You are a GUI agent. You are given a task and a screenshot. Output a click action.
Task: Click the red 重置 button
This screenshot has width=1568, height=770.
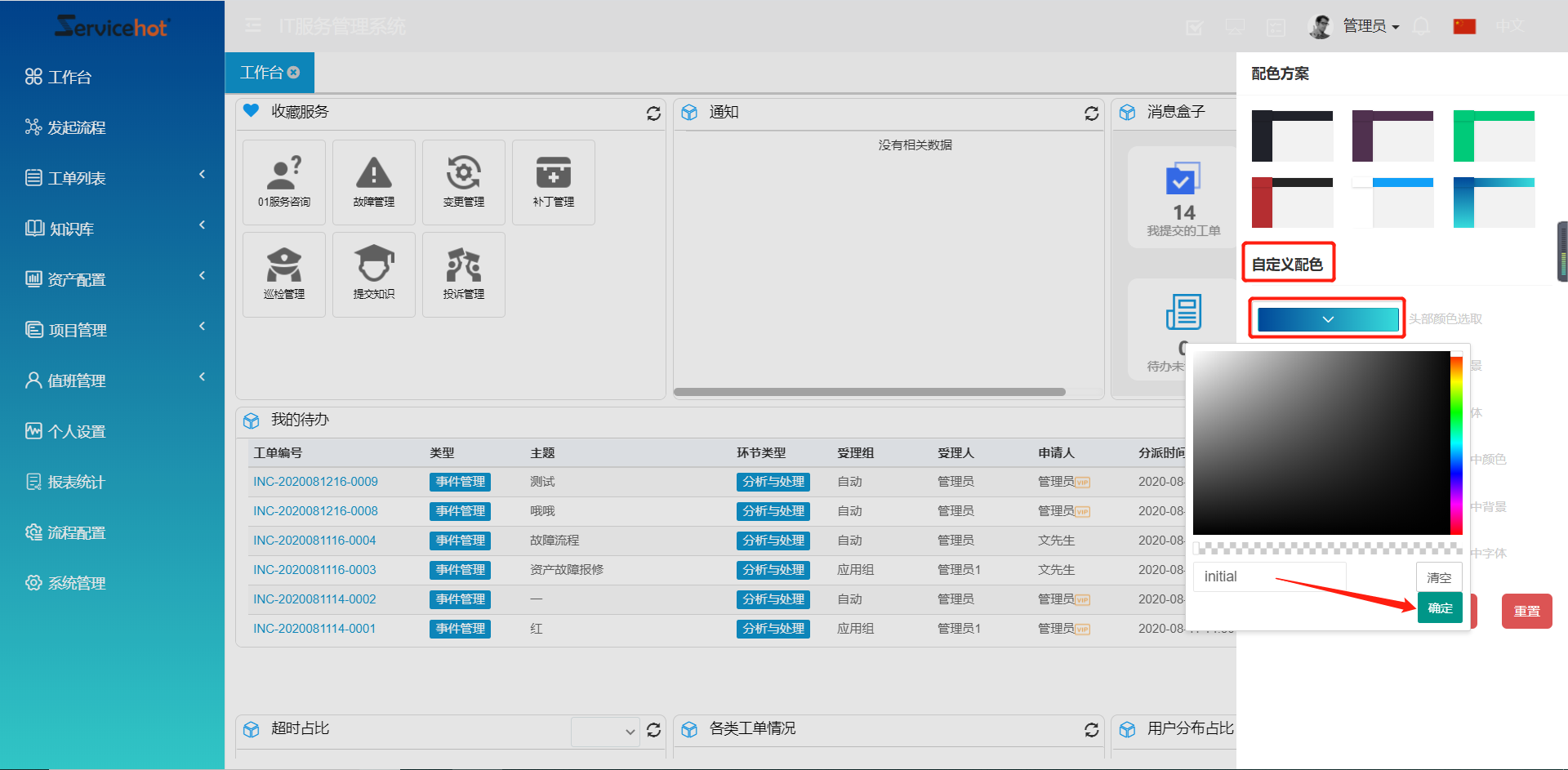[x=1526, y=611]
